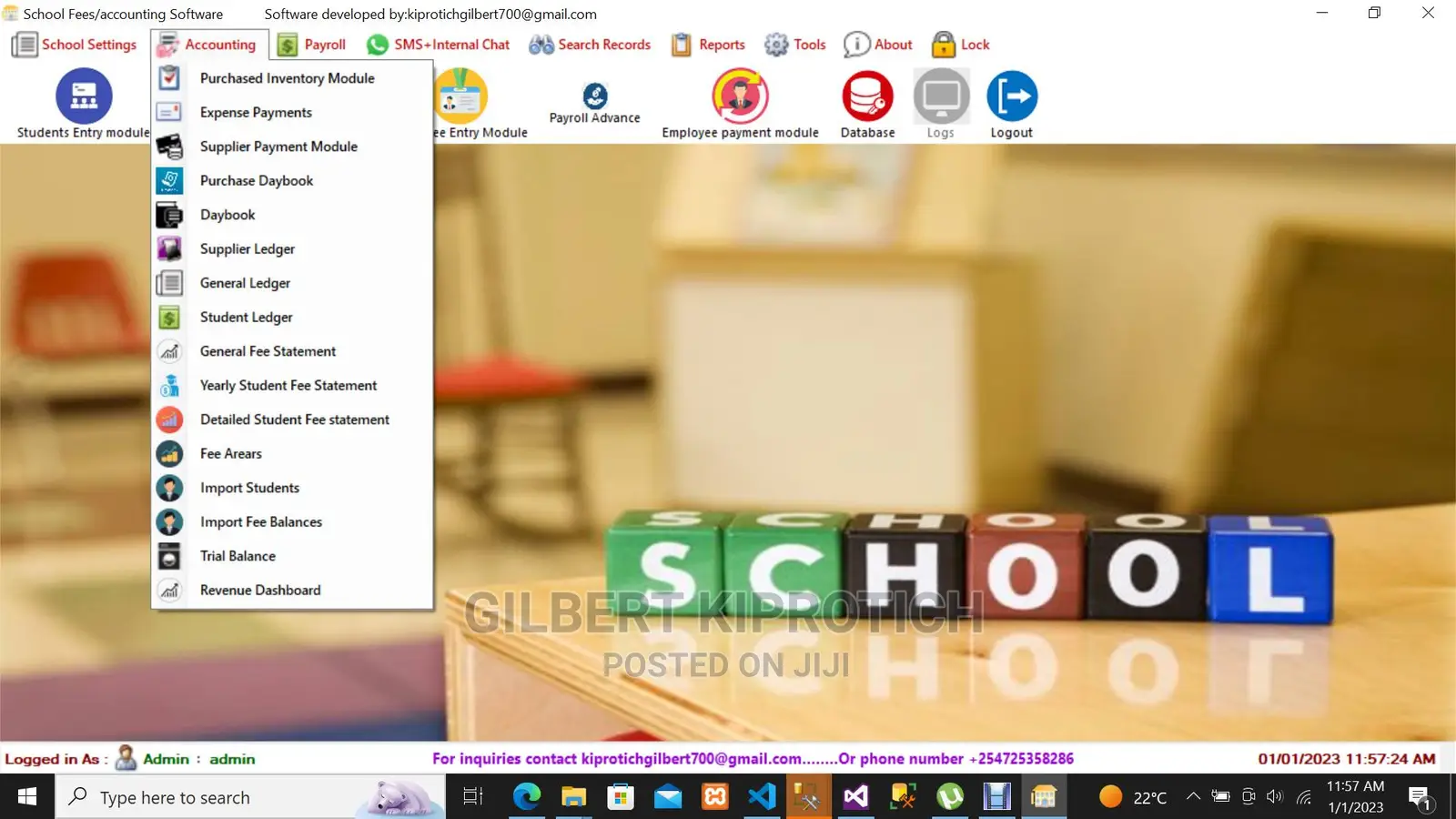Open the Tools menu
1456x819 pixels.
795,45
